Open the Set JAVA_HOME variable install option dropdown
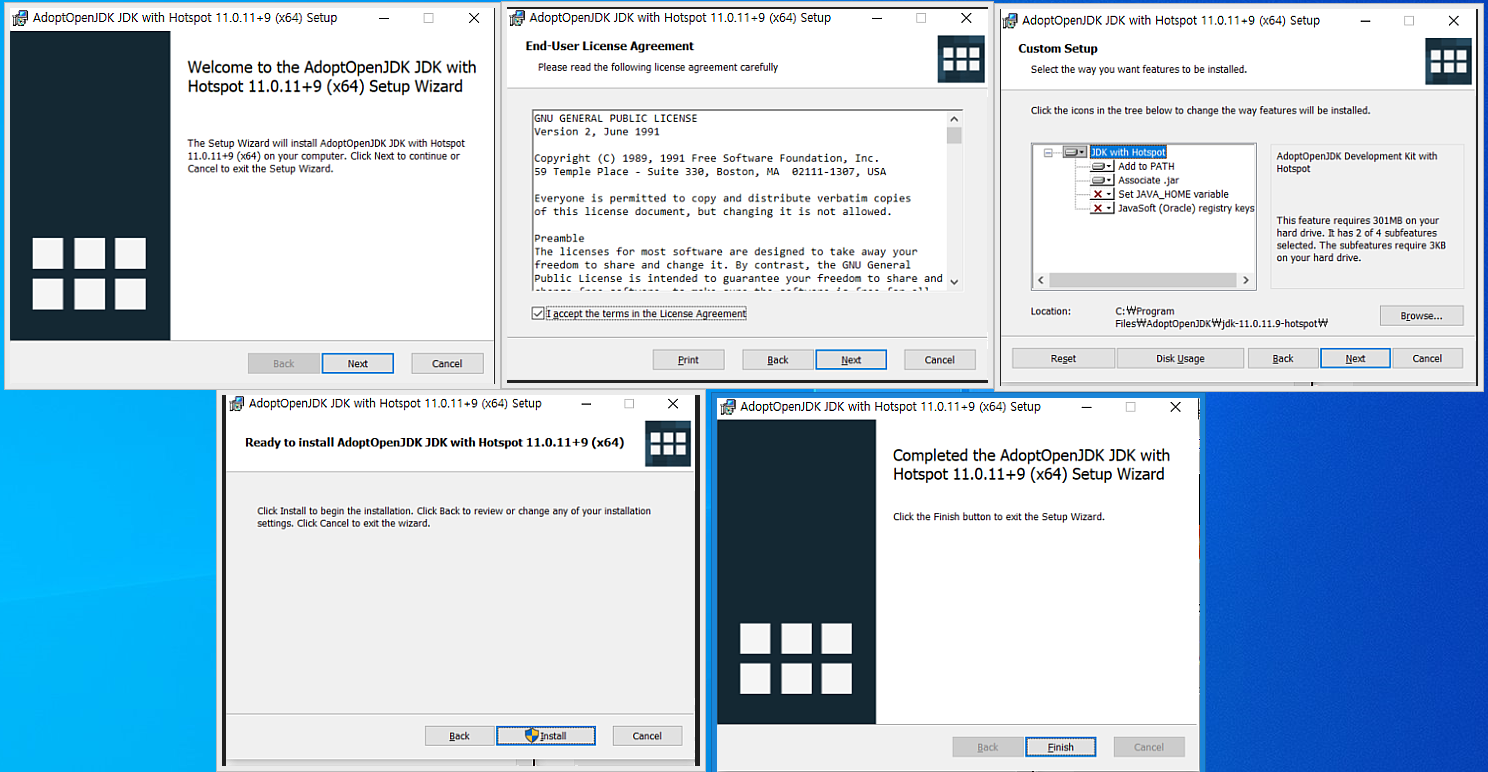The width and height of the screenshot is (1488, 772). click(1102, 194)
